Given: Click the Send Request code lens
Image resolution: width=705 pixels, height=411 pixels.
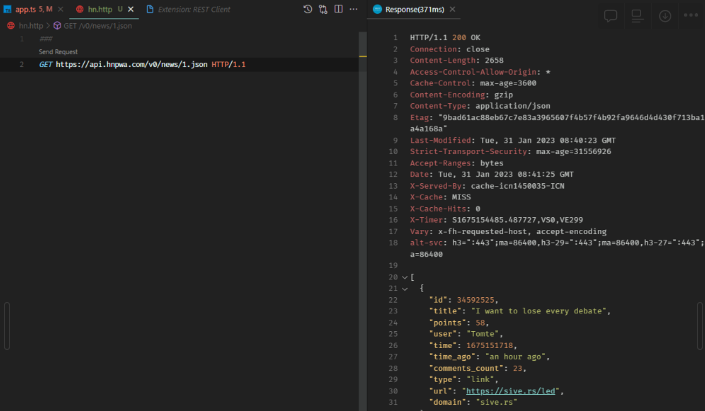Looking at the screenshot, I should [x=58, y=52].
